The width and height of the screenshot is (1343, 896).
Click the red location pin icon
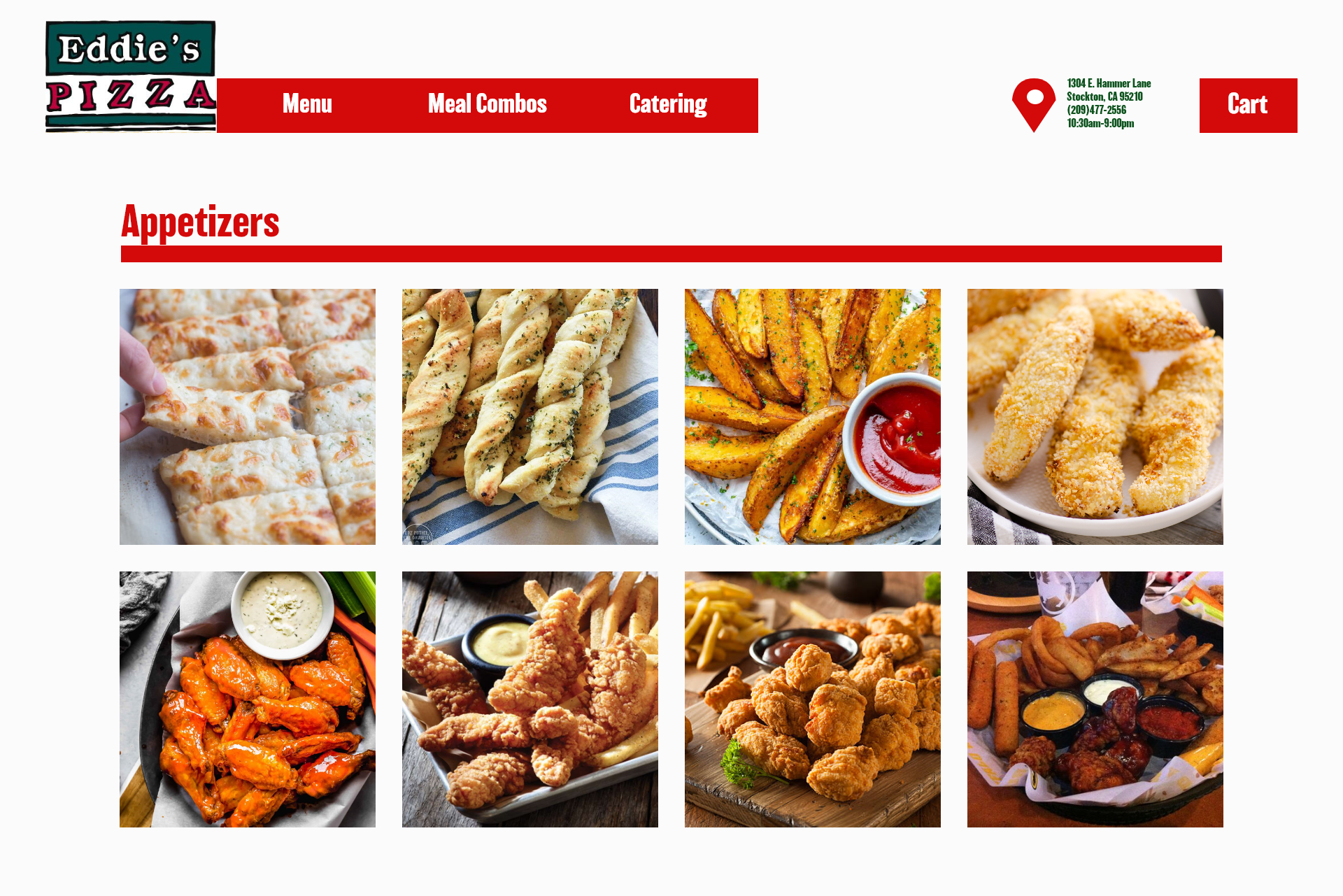[1033, 105]
